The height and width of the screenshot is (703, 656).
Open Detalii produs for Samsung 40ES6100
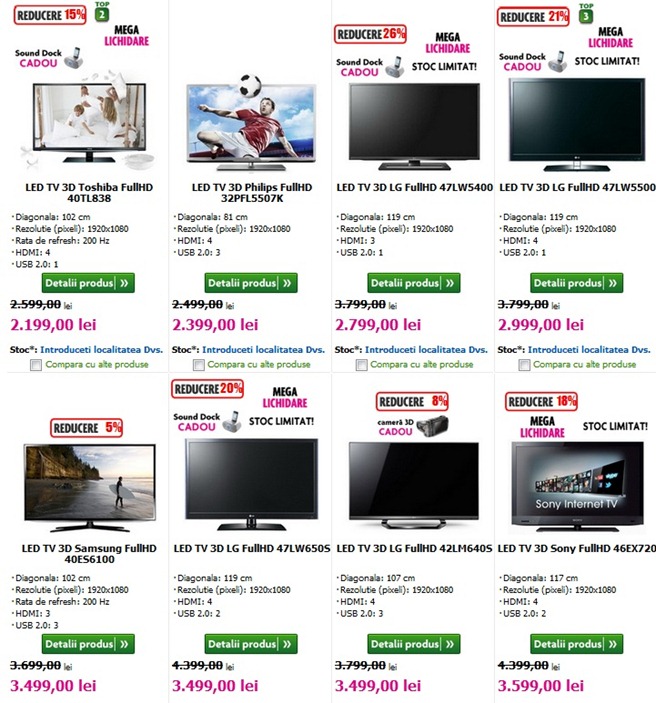[x=88, y=644]
